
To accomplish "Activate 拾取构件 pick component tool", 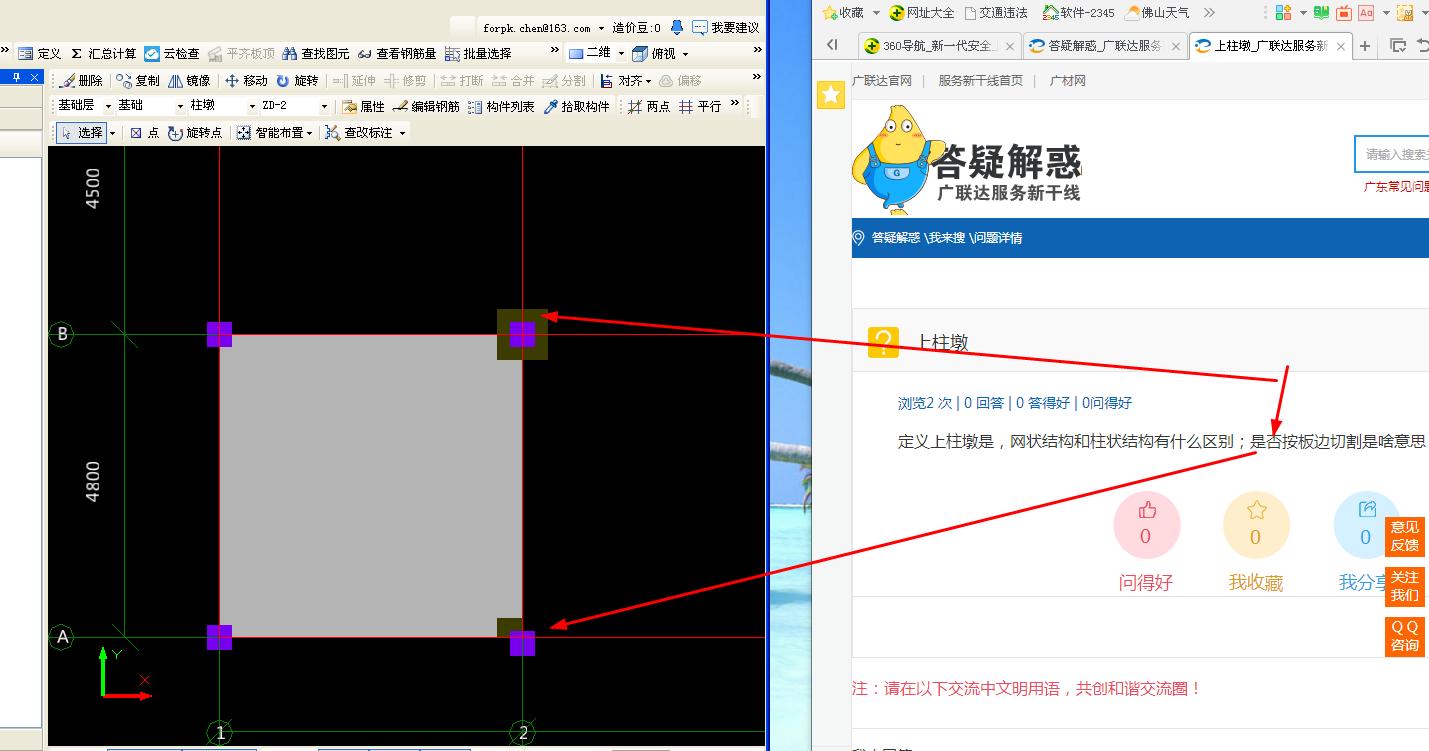I will point(576,106).
